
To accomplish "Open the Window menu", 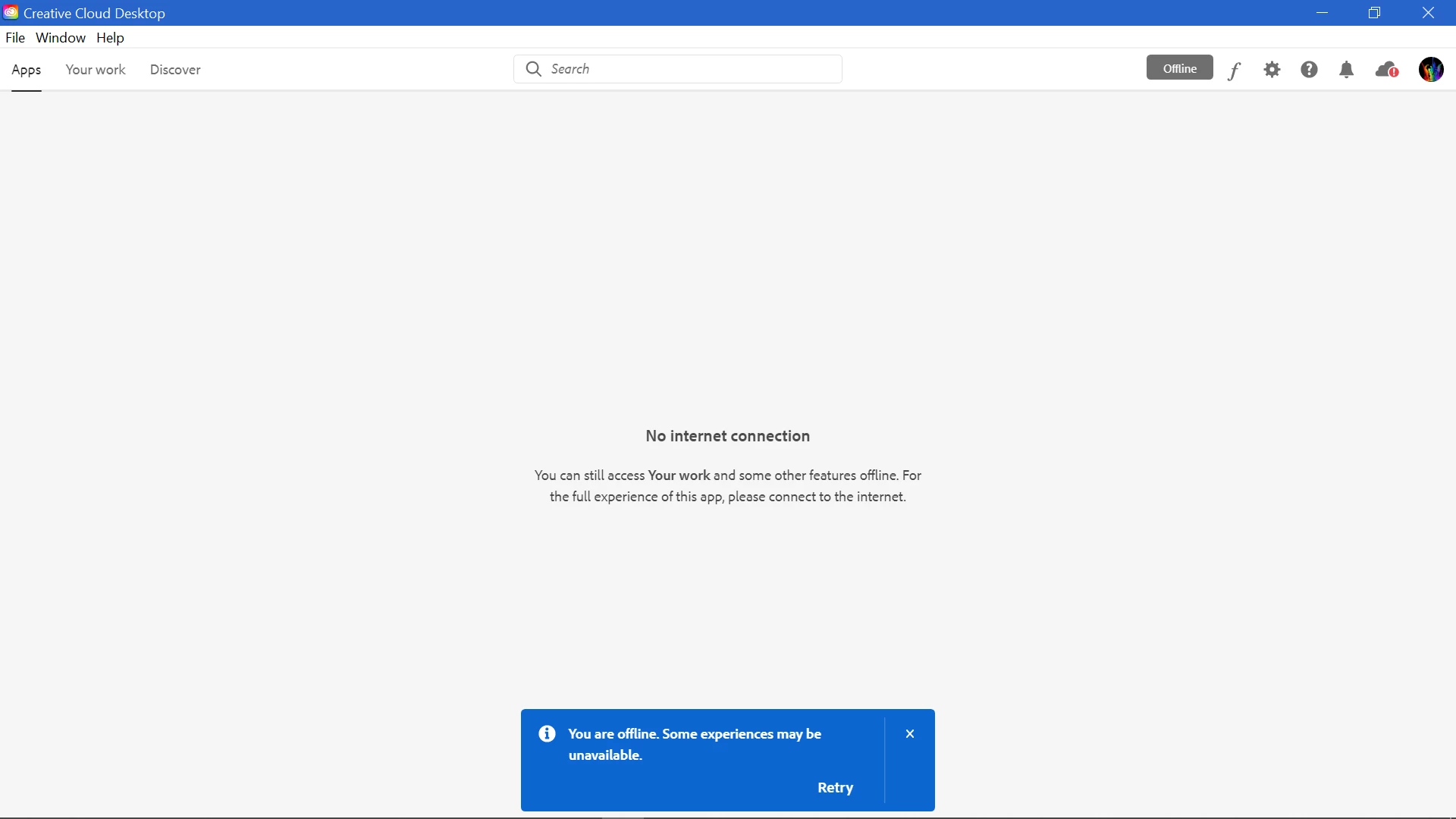I will 61,37.
